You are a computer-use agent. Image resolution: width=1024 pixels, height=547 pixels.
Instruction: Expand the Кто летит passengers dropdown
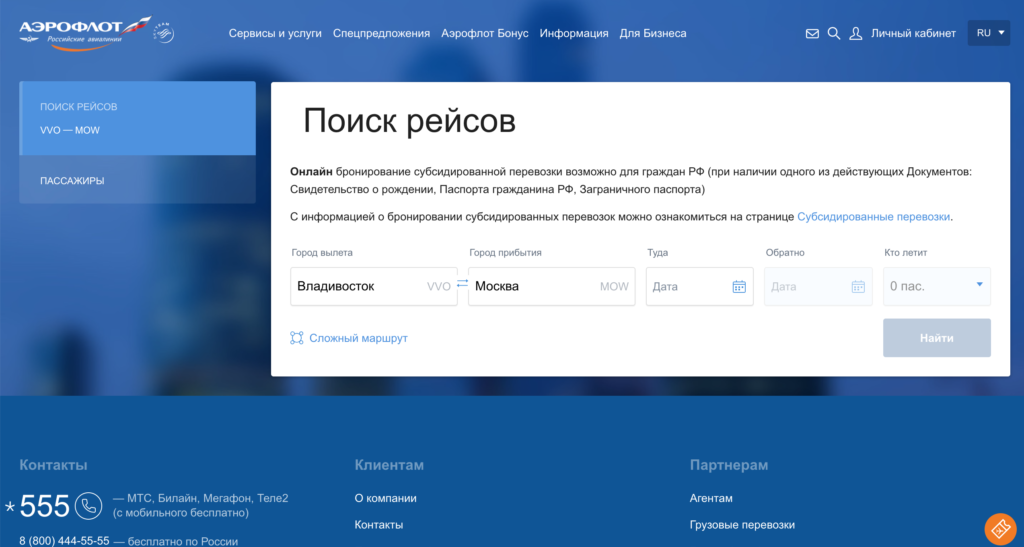click(936, 287)
